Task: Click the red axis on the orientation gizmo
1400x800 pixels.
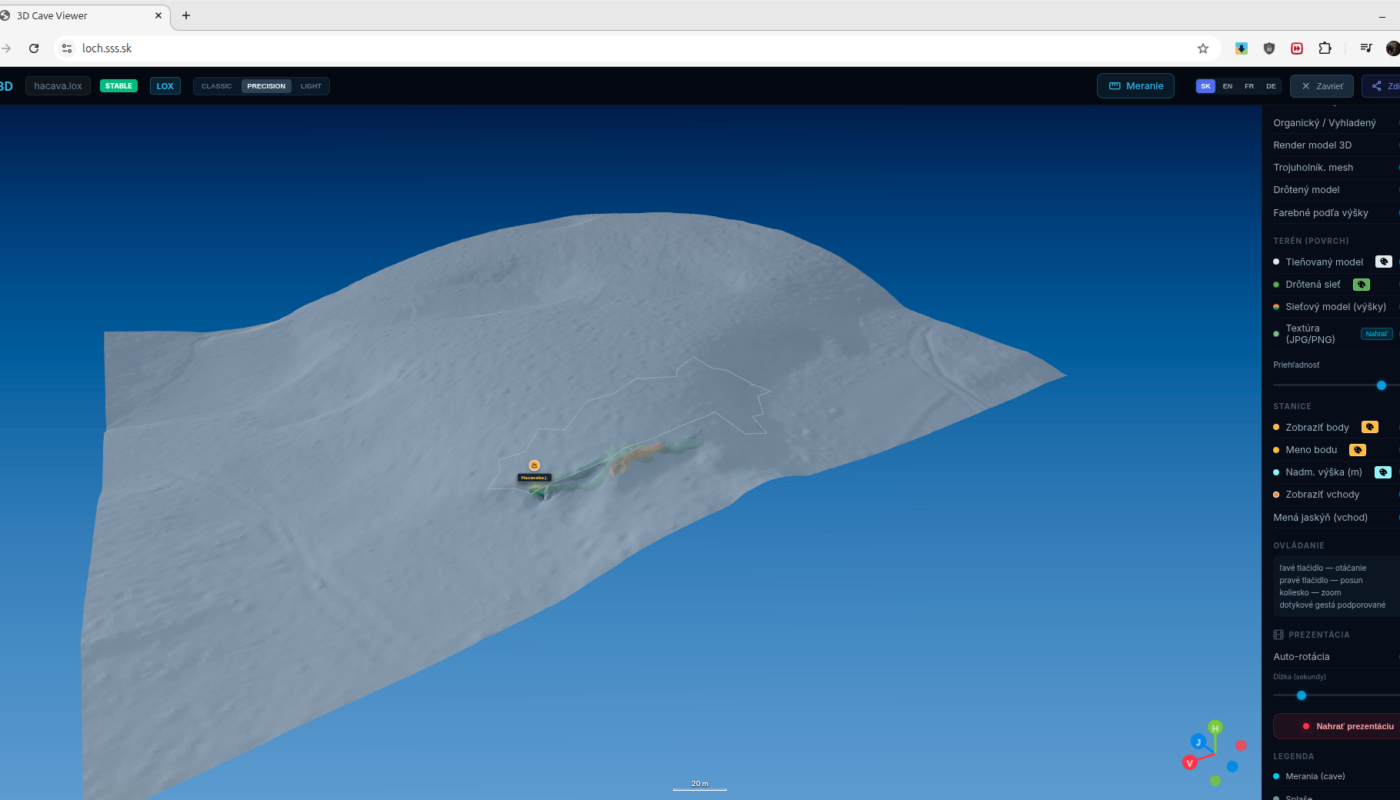Action: [x=1189, y=762]
